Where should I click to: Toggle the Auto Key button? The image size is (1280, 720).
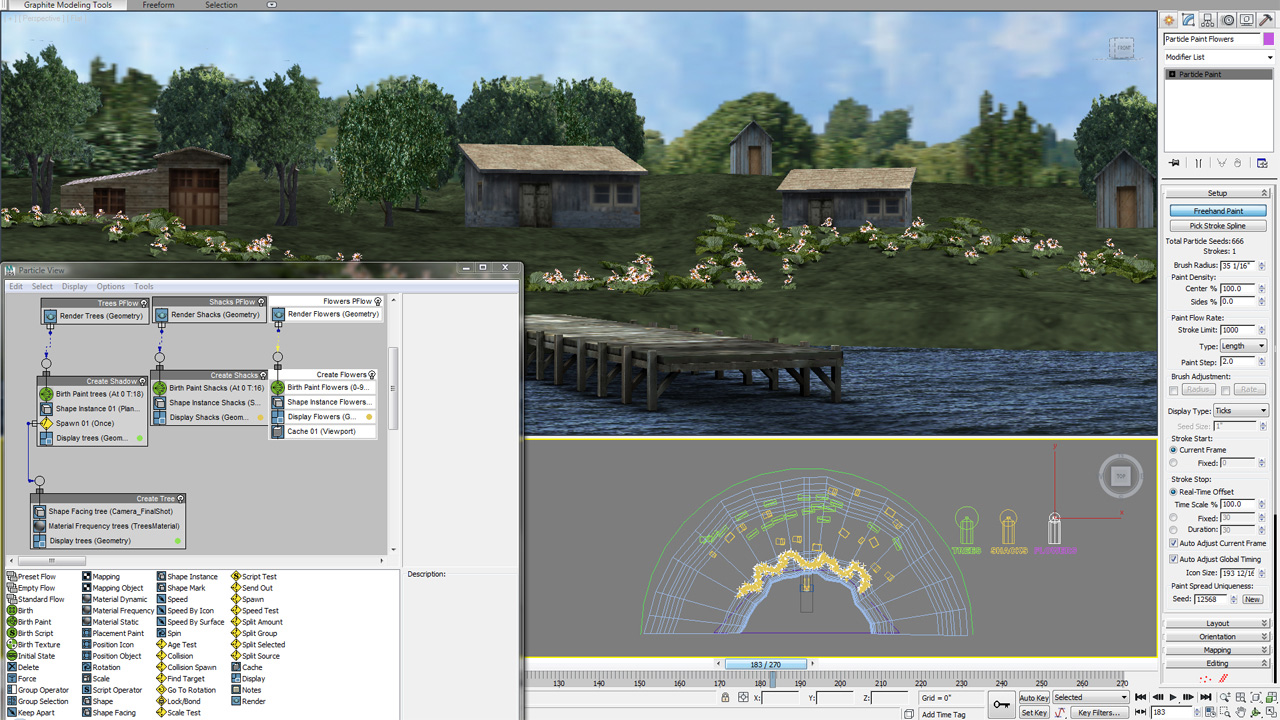coord(1034,698)
